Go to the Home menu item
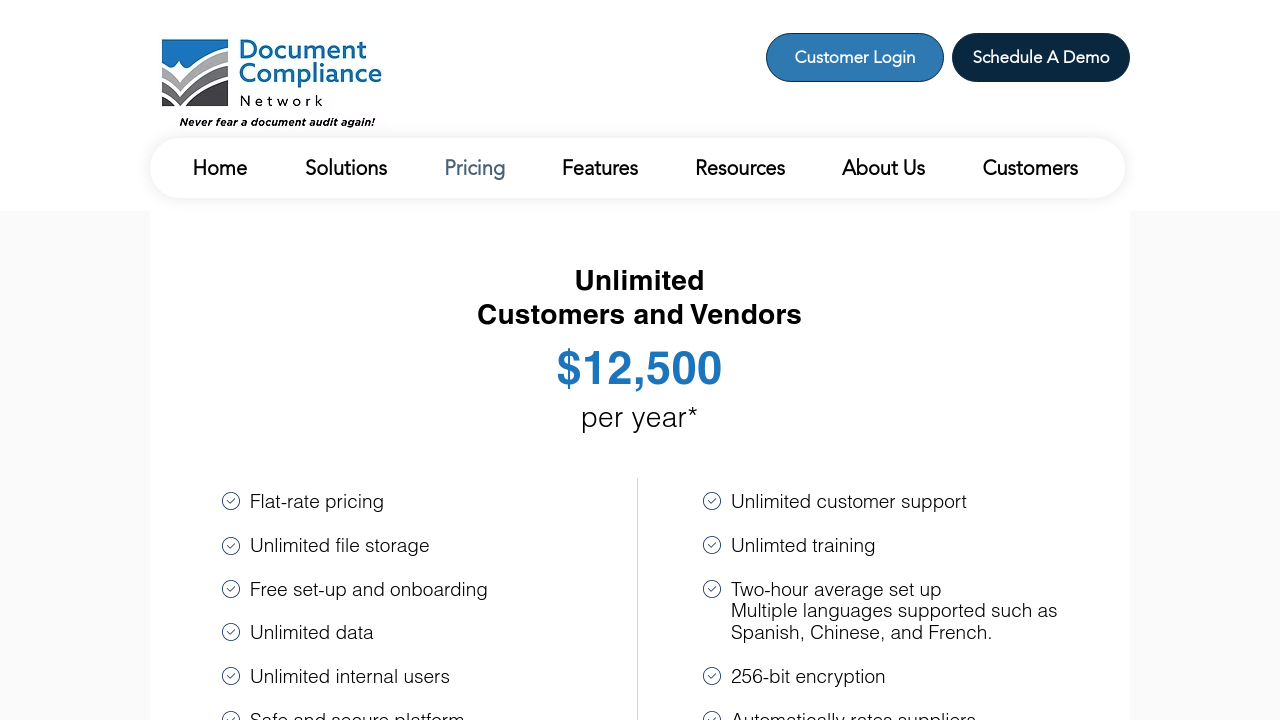1280x720 pixels. pyautogui.click(x=220, y=168)
